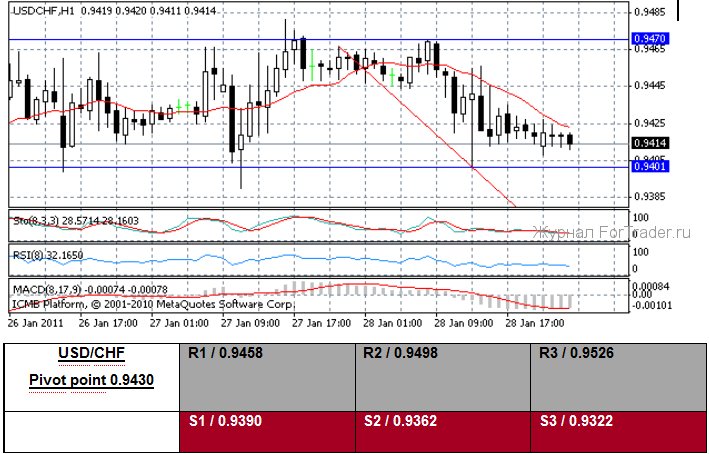Click the Sto(8,3,3) indicator label
This screenshot has width=709, height=454.
tap(76, 221)
